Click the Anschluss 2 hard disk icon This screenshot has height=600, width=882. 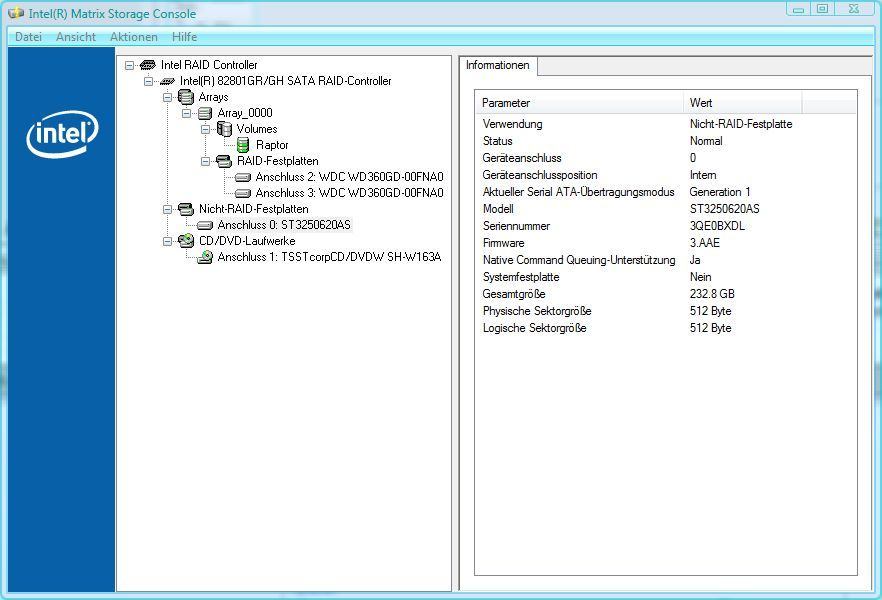(x=243, y=178)
